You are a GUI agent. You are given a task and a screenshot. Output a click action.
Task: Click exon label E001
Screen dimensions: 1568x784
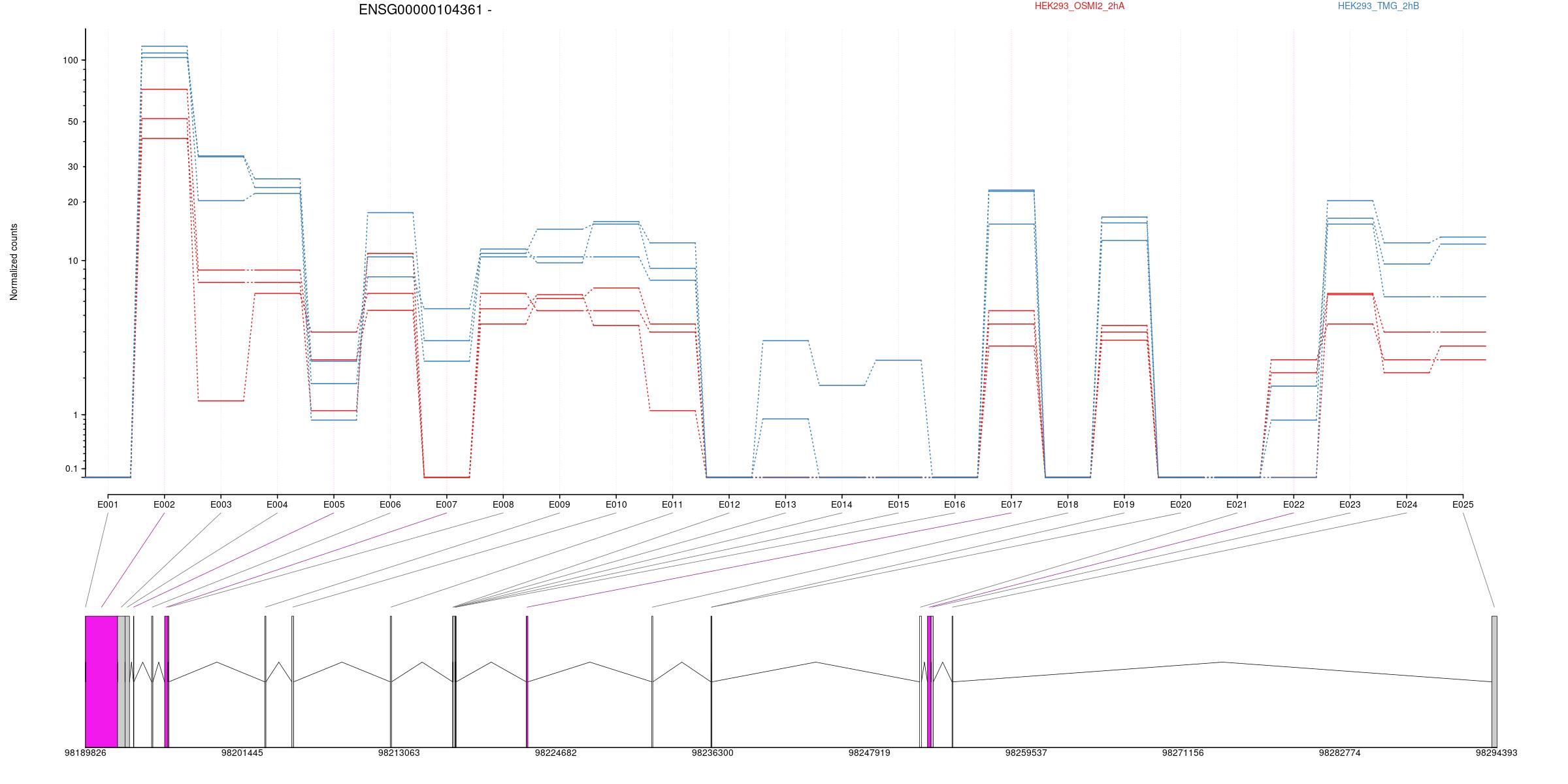tap(108, 504)
